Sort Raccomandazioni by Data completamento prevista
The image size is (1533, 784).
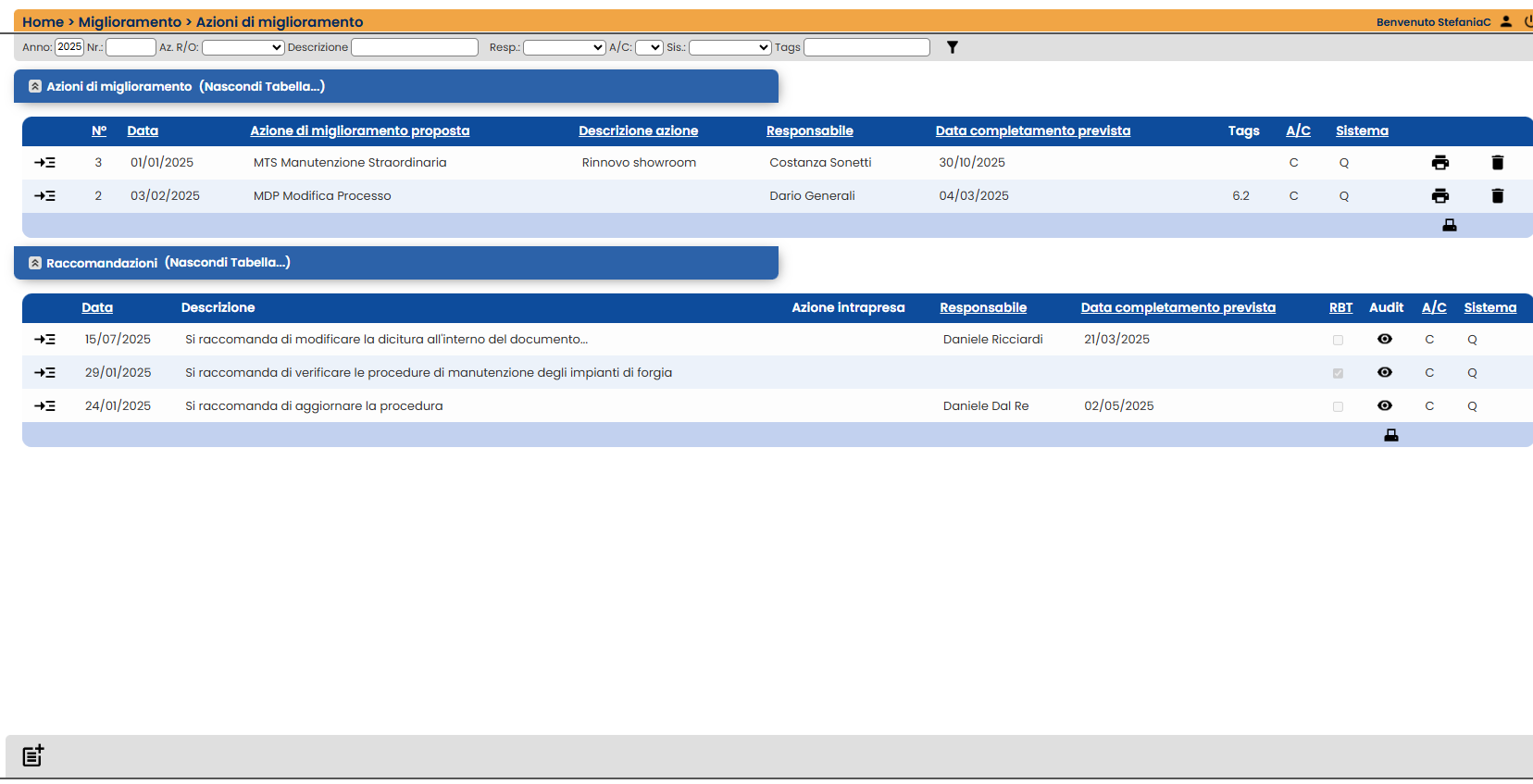point(1178,307)
